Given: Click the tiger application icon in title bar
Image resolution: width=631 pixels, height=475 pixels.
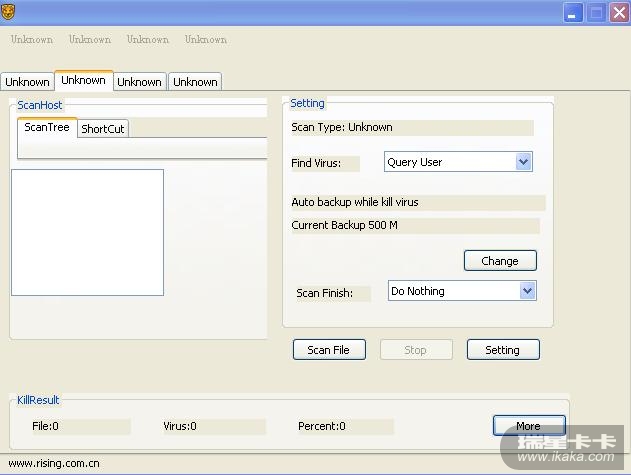Looking at the screenshot, I should click(12, 12).
